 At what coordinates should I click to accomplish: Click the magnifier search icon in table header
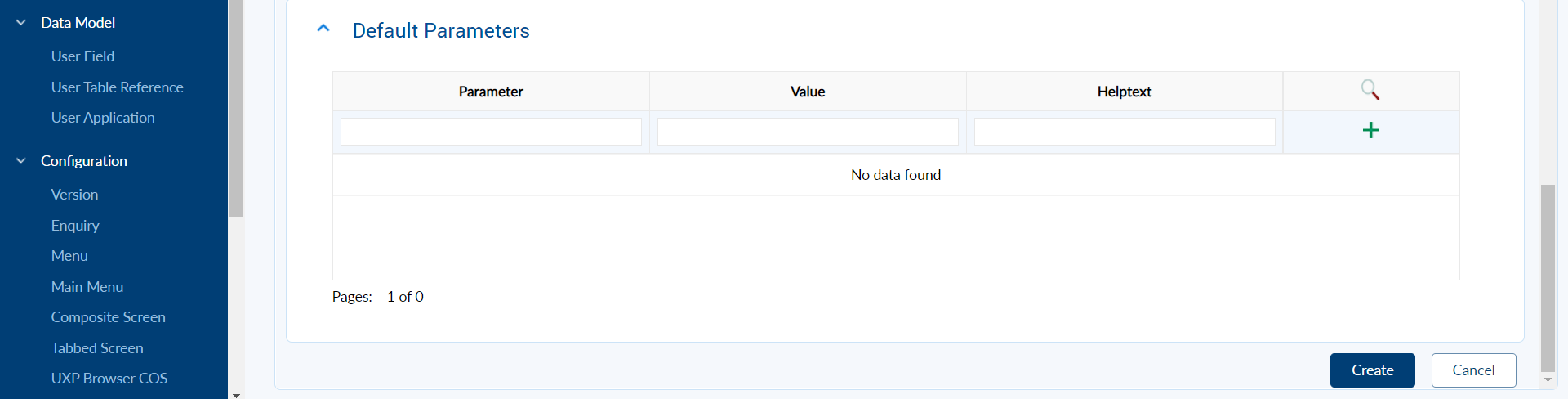1370,90
